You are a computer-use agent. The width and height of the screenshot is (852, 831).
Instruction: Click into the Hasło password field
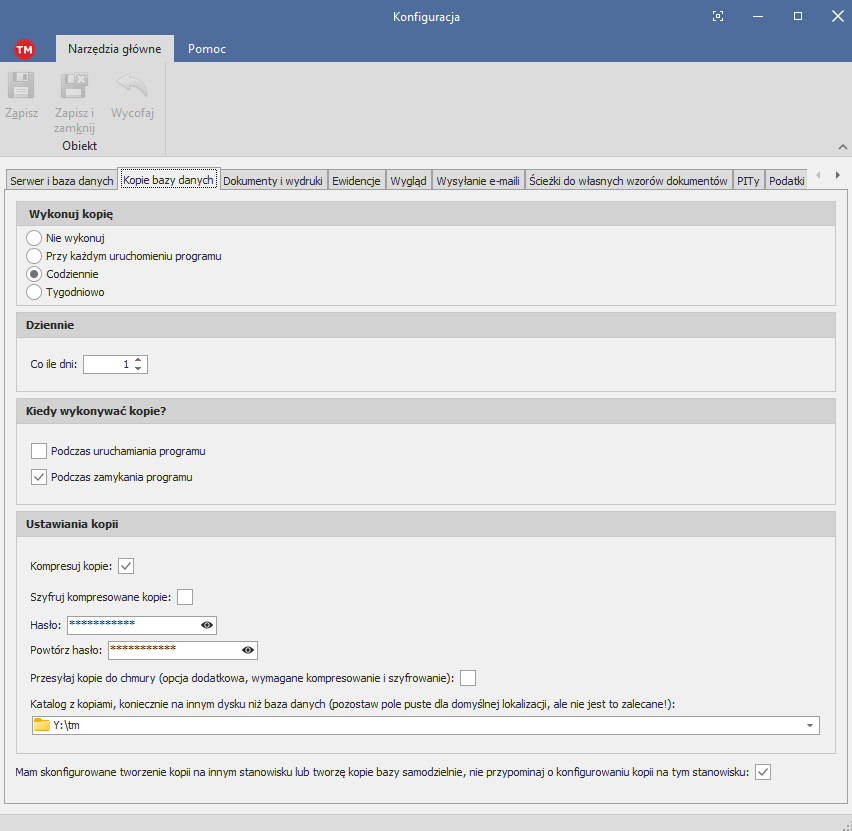click(130, 625)
